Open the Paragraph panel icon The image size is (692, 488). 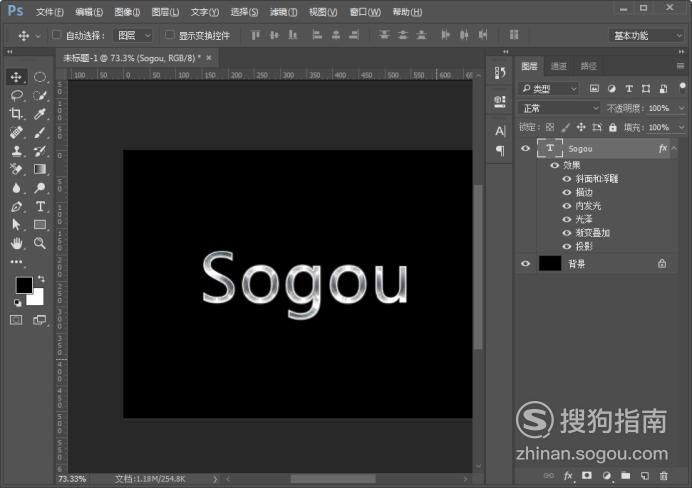click(500, 151)
